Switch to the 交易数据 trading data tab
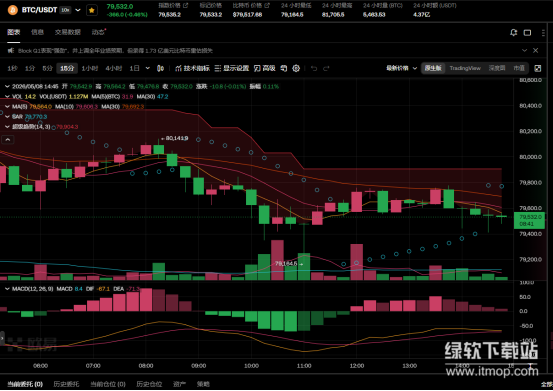Viewport: 553px width, 391px height. click(x=67, y=32)
